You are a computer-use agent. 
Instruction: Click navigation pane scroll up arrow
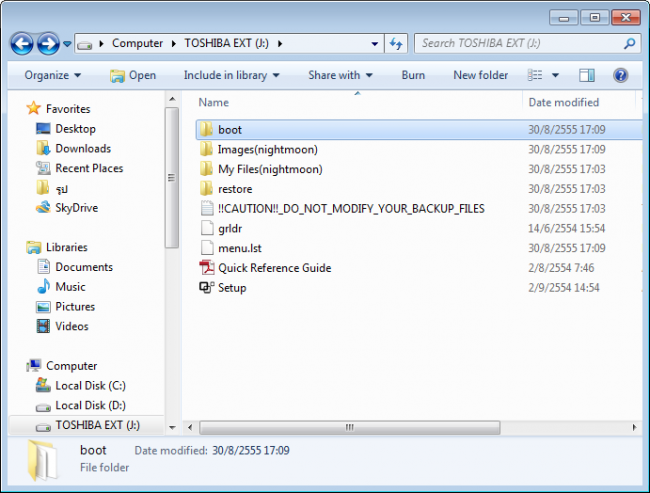pyautogui.click(x=172, y=99)
